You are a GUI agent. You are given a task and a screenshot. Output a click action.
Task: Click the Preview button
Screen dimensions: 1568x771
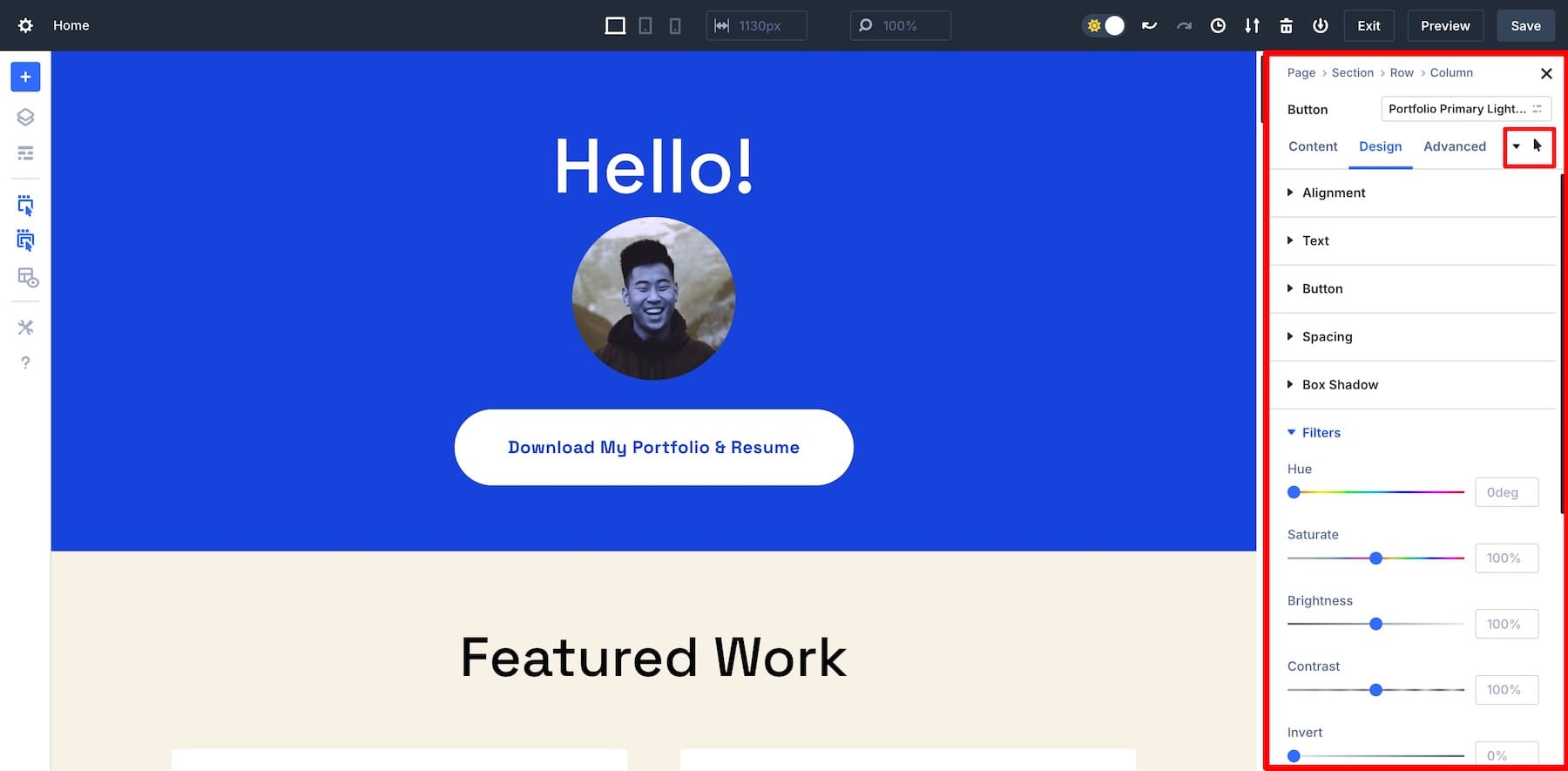tap(1445, 25)
